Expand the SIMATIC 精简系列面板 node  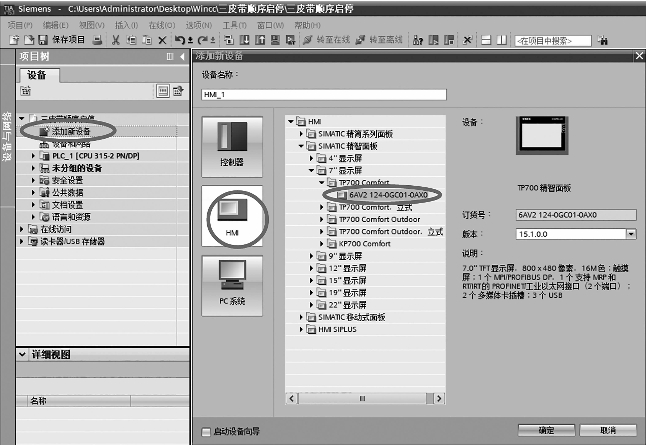pyautogui.click(x=308, y=132)
